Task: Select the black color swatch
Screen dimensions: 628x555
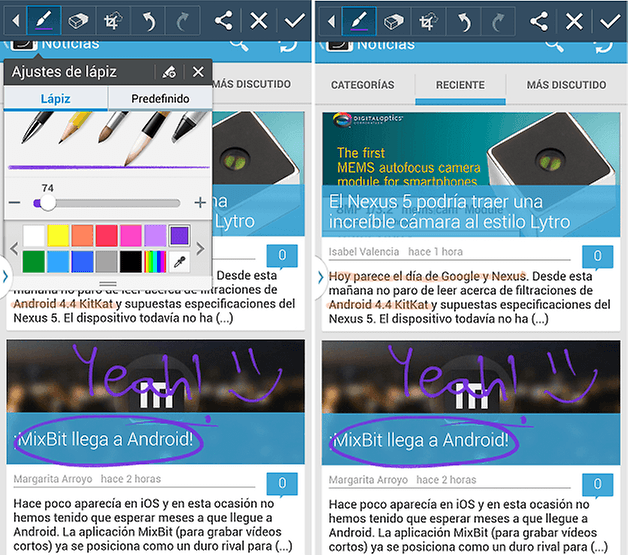Action: 131,262
